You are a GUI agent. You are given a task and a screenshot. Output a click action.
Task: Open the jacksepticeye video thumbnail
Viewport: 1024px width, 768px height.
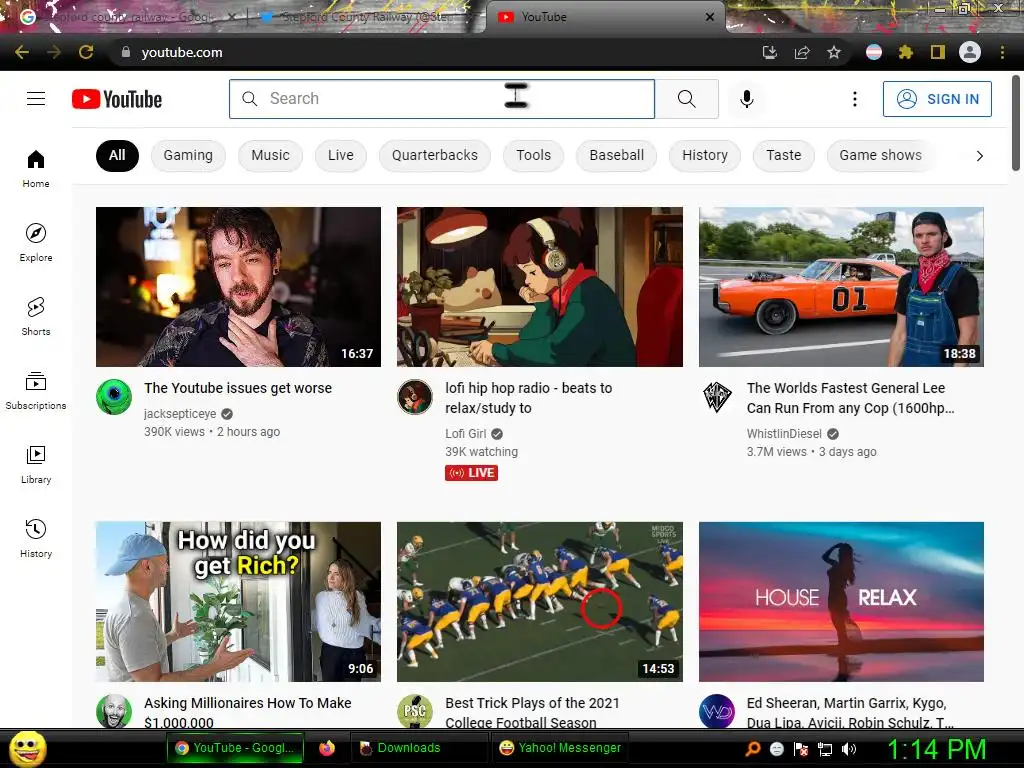(238, 287)
